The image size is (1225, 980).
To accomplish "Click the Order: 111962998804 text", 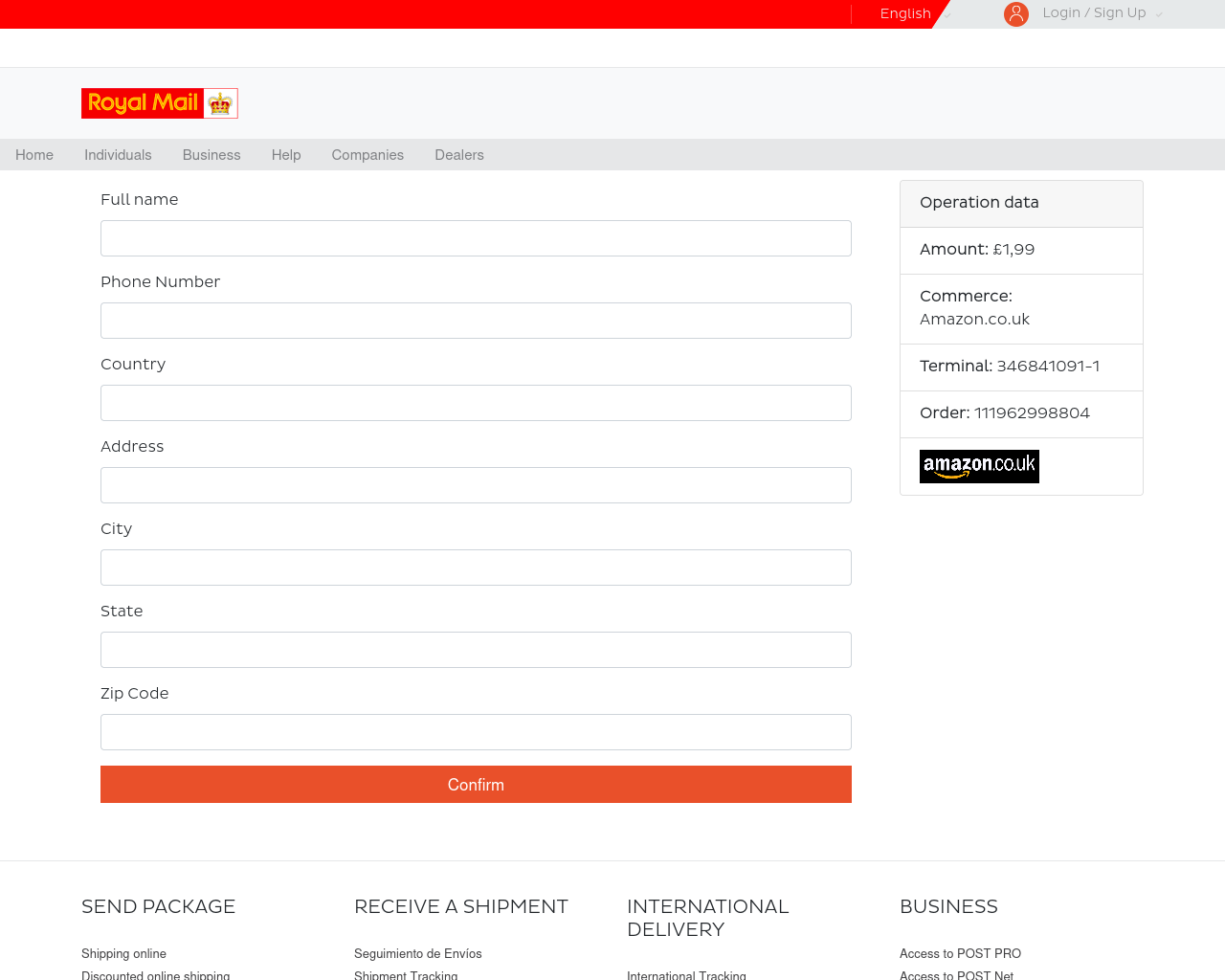I will tap(1005, 413).
